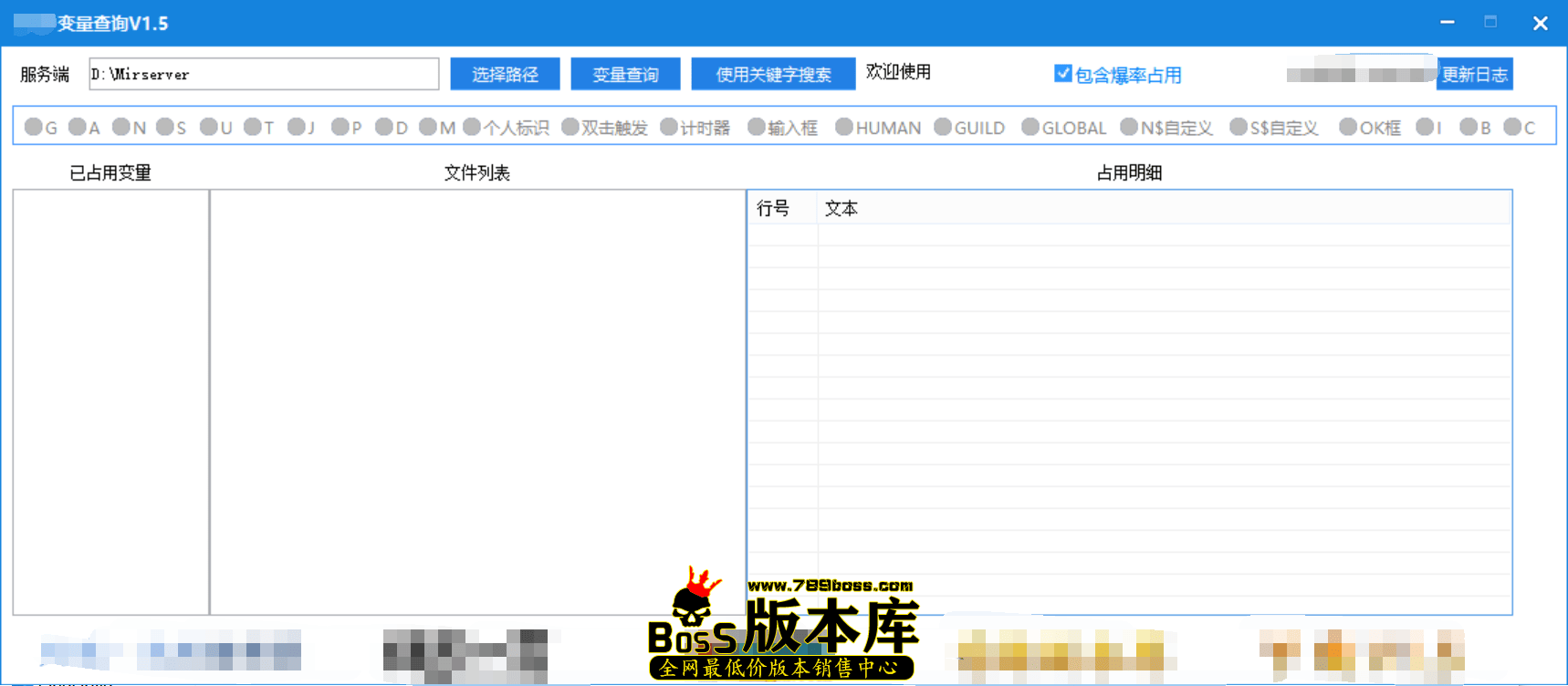The height and width of the screenshot is (686, 1568).
Task: Click the 服务端 path input field
Action: [264, 74]
